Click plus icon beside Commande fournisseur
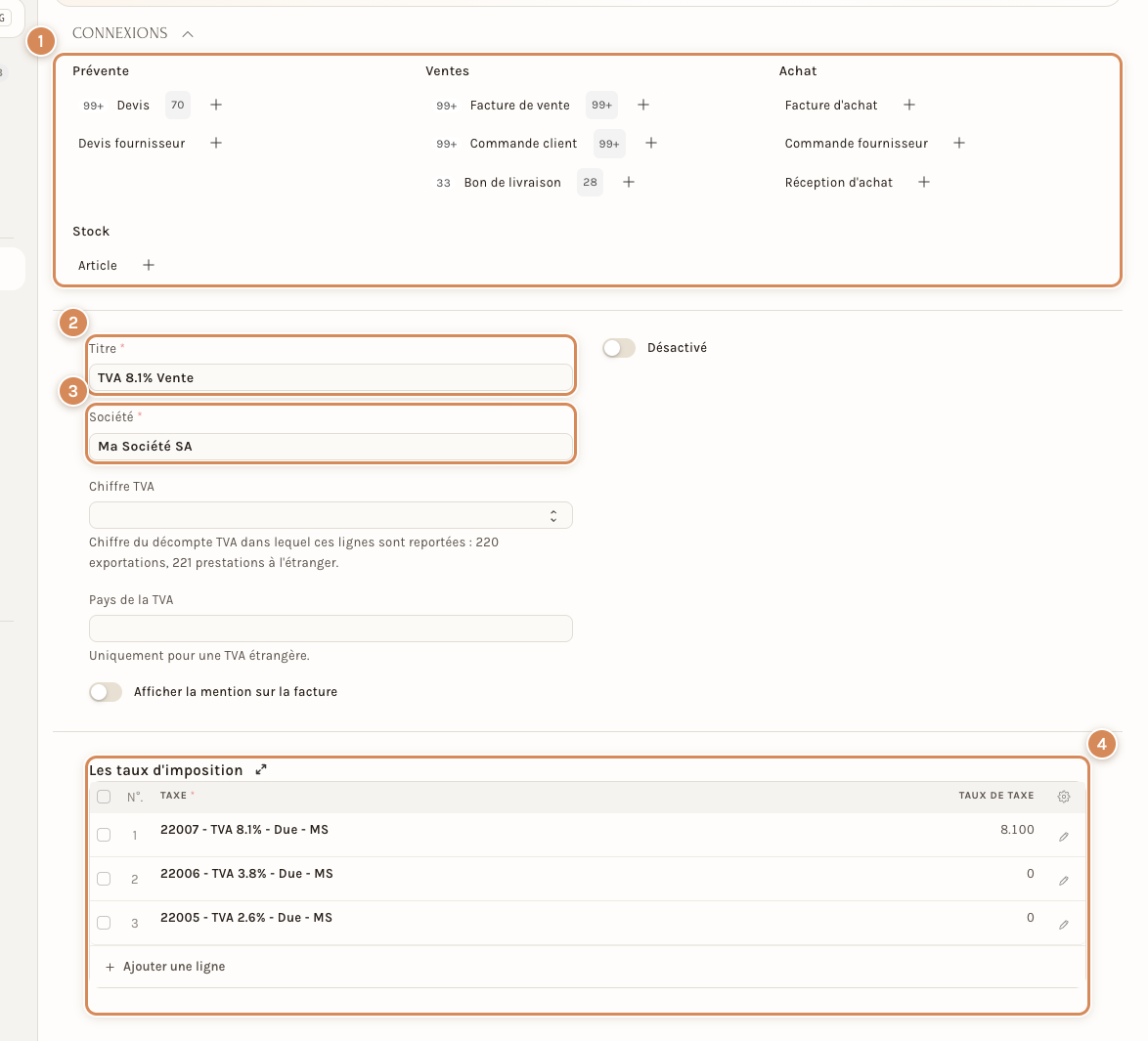1148x1041 pixels. pos(959,143)
